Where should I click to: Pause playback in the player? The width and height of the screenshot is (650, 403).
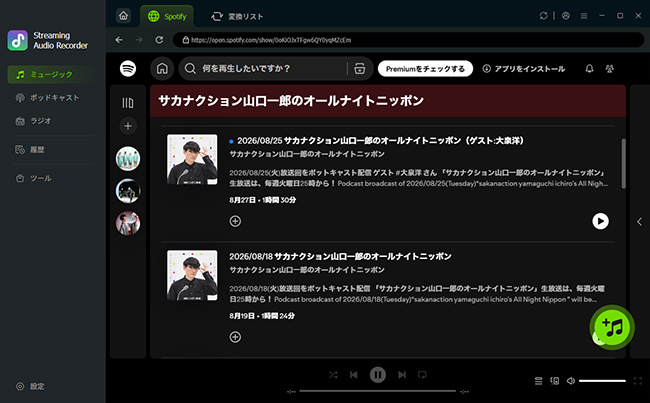(378, 375)
